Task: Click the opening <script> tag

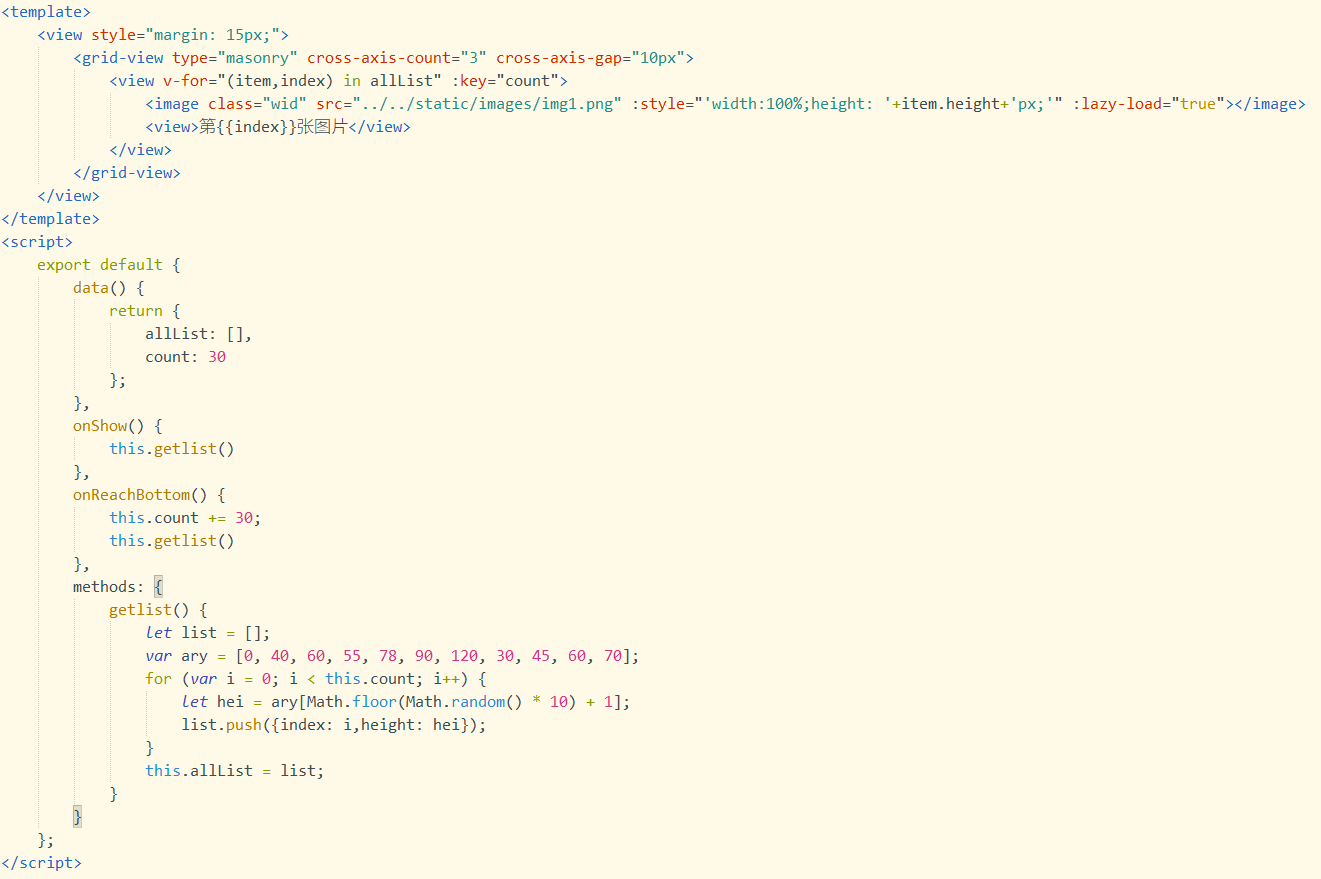Action: [37, 242]
